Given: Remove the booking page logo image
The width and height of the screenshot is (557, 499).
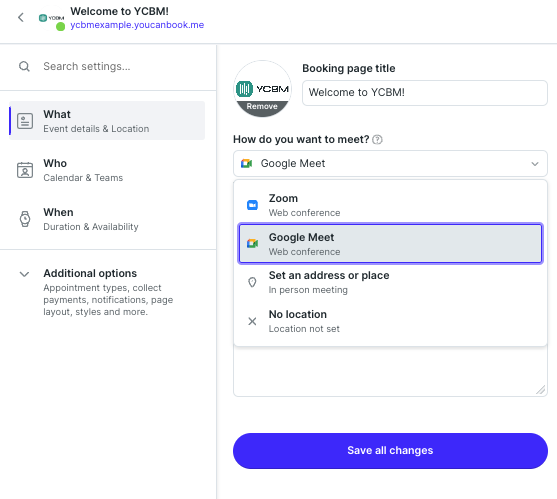Looking at the screenshot, I should tap(262, 106).
